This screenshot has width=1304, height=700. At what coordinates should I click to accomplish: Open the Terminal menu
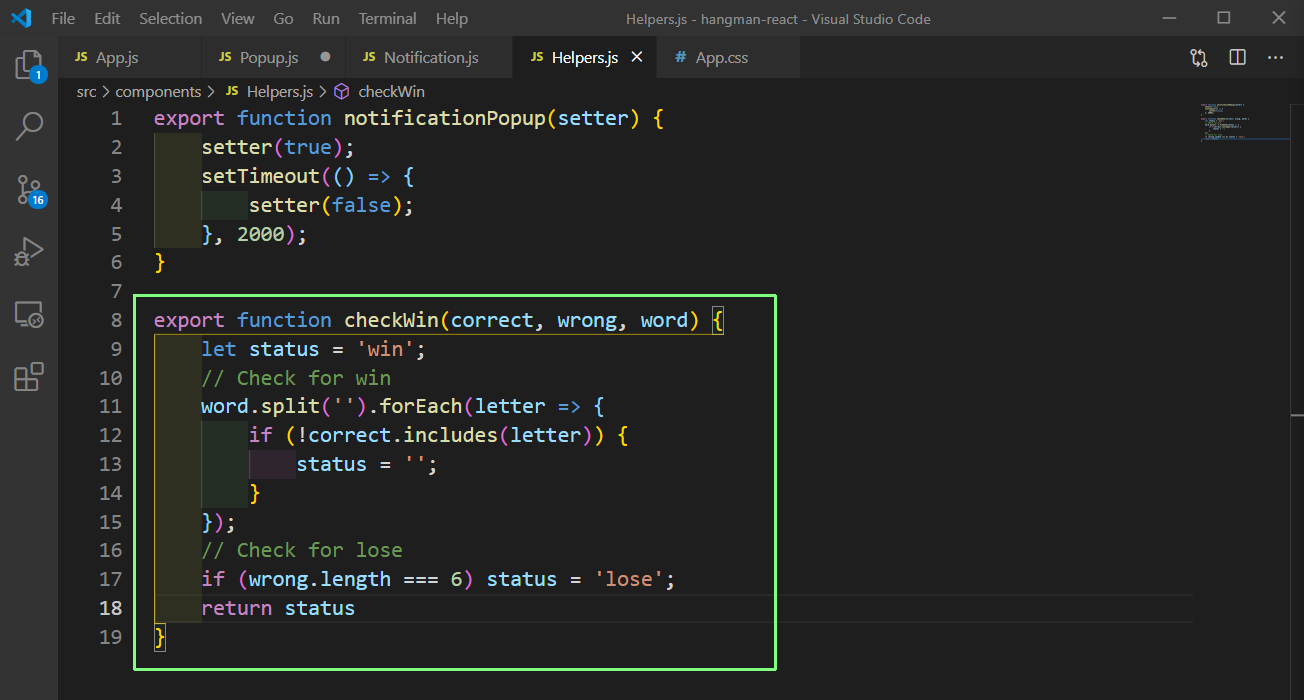(388, 19)
